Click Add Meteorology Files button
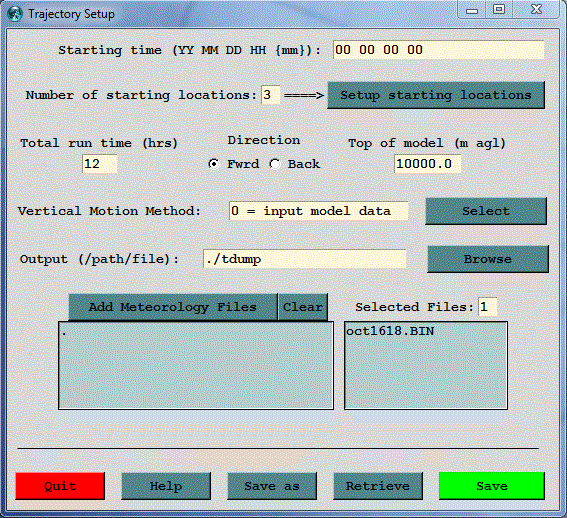567x518 pixels. click(173, 307)
